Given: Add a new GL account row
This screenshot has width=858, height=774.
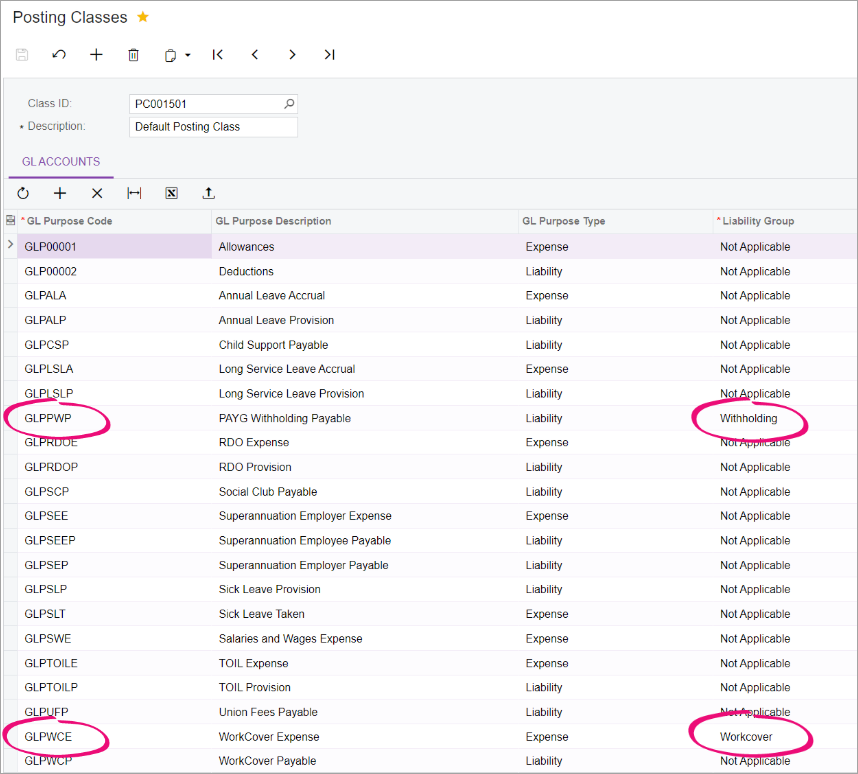Looking at the screenshot, I should (x=60, y=193).
